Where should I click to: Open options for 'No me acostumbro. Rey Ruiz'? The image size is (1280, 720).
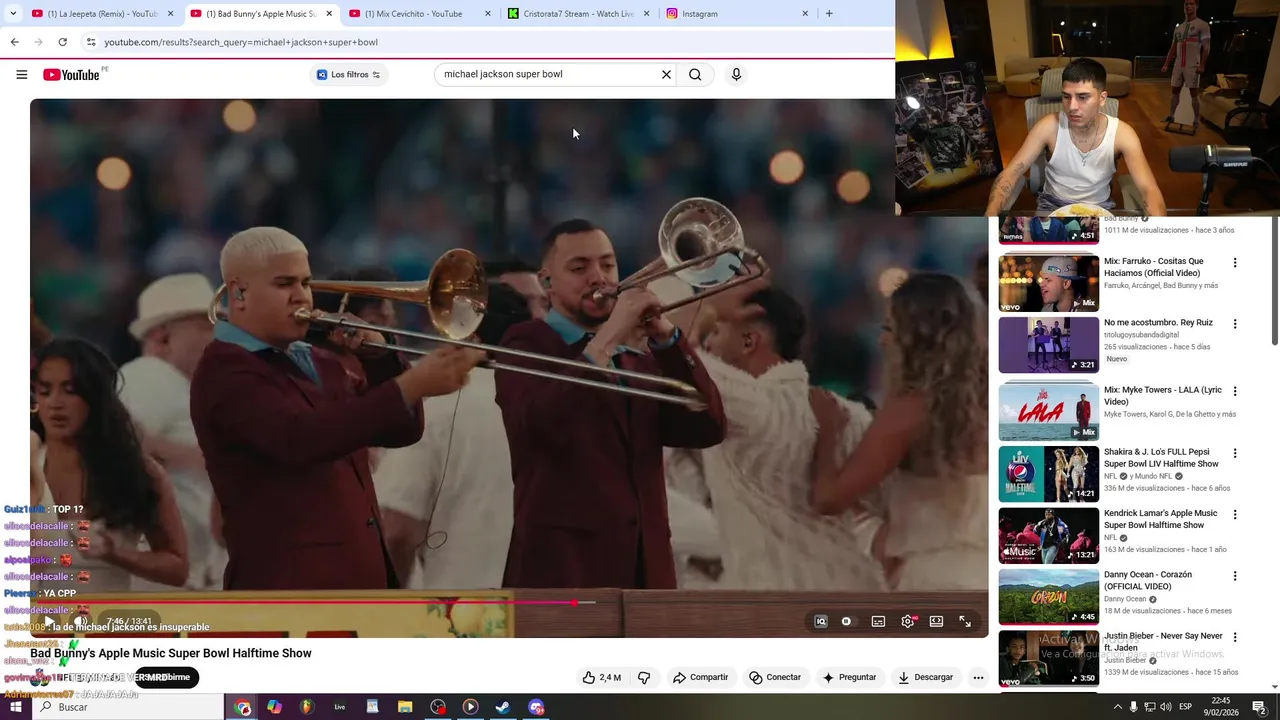tap(1235, 324)
